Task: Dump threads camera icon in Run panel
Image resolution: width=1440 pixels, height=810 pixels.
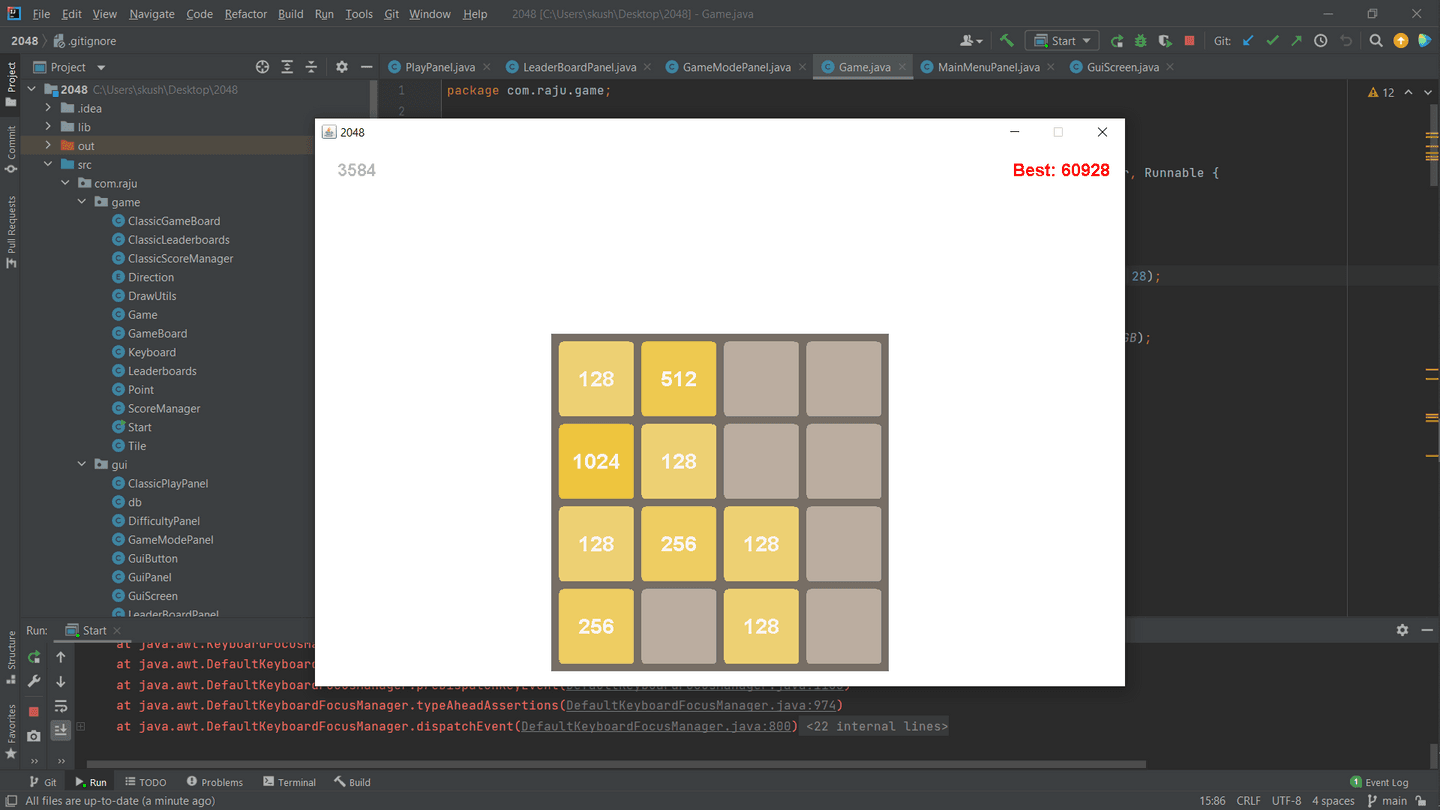Action: point(34,735)
